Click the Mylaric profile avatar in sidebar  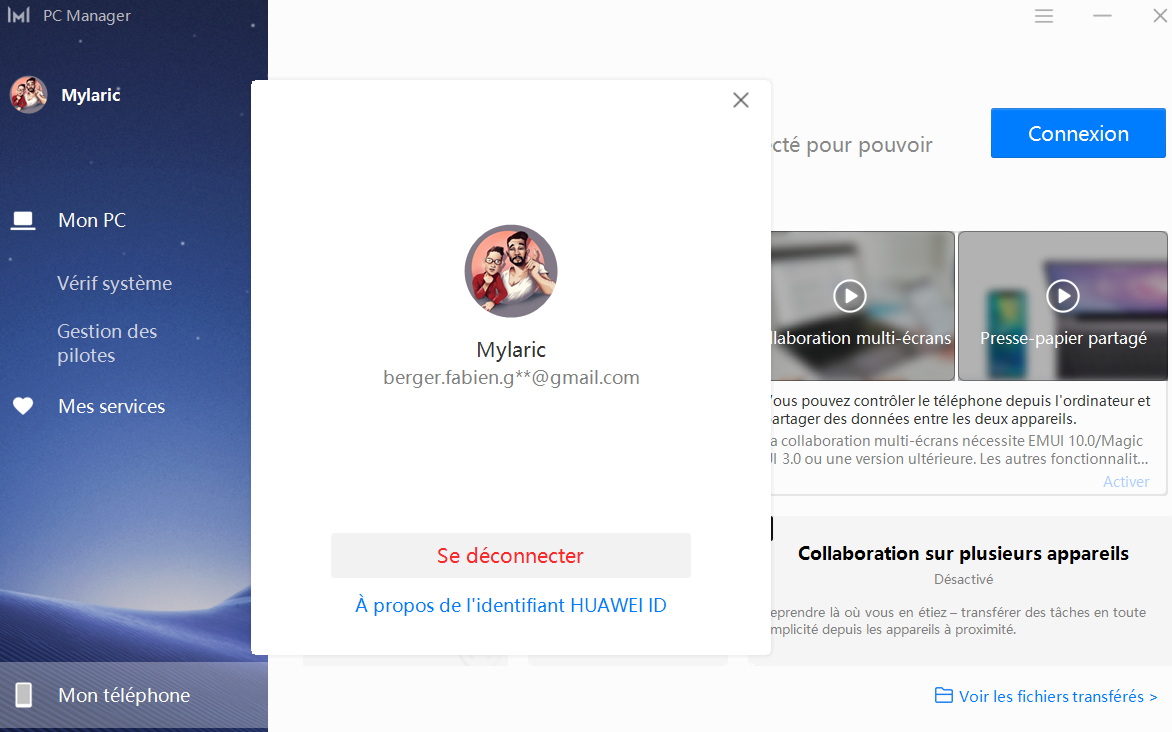coord(28,94)
